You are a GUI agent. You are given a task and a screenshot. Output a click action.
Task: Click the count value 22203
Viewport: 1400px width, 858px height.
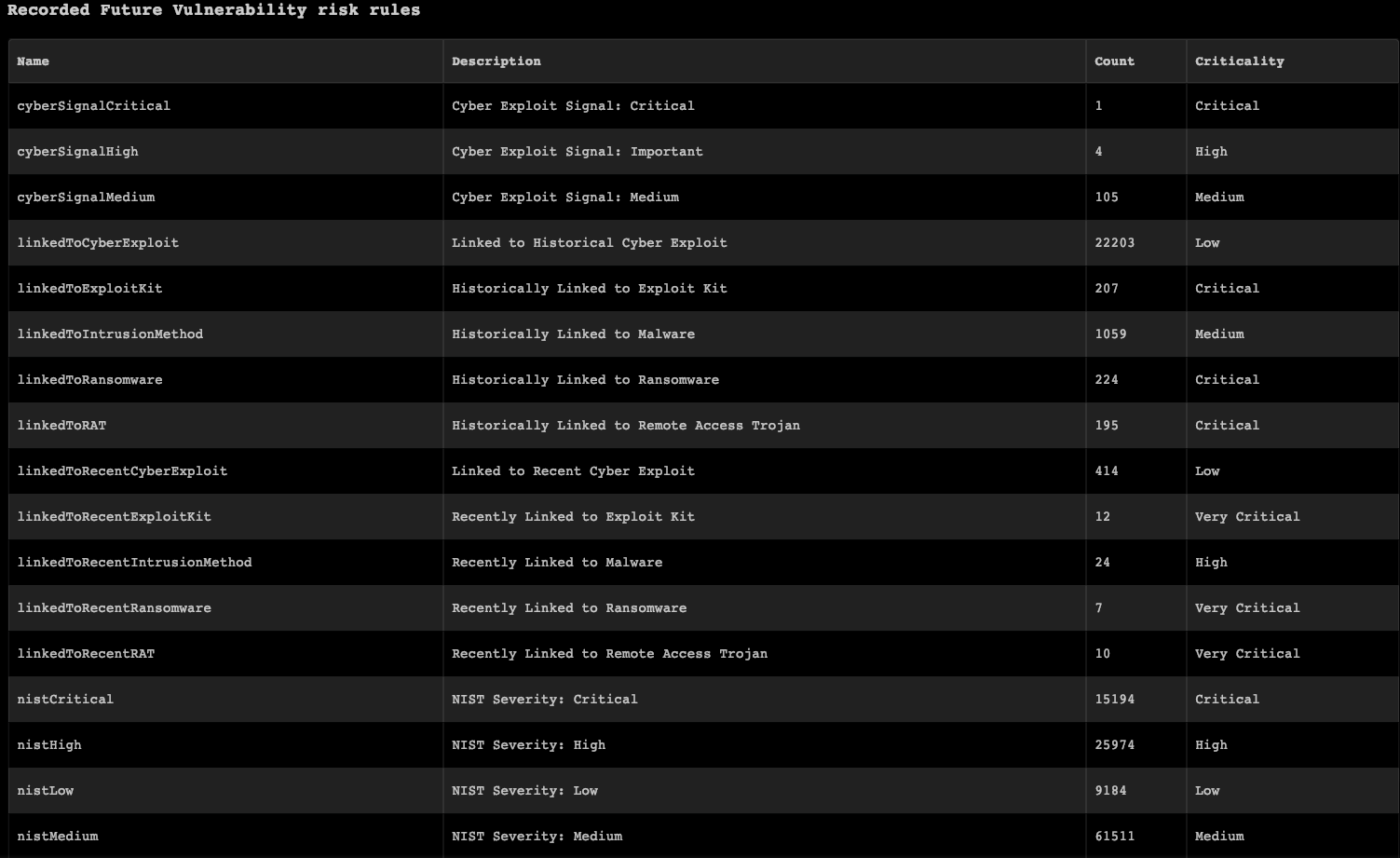pyautogui.click(x=1114, y=243)
